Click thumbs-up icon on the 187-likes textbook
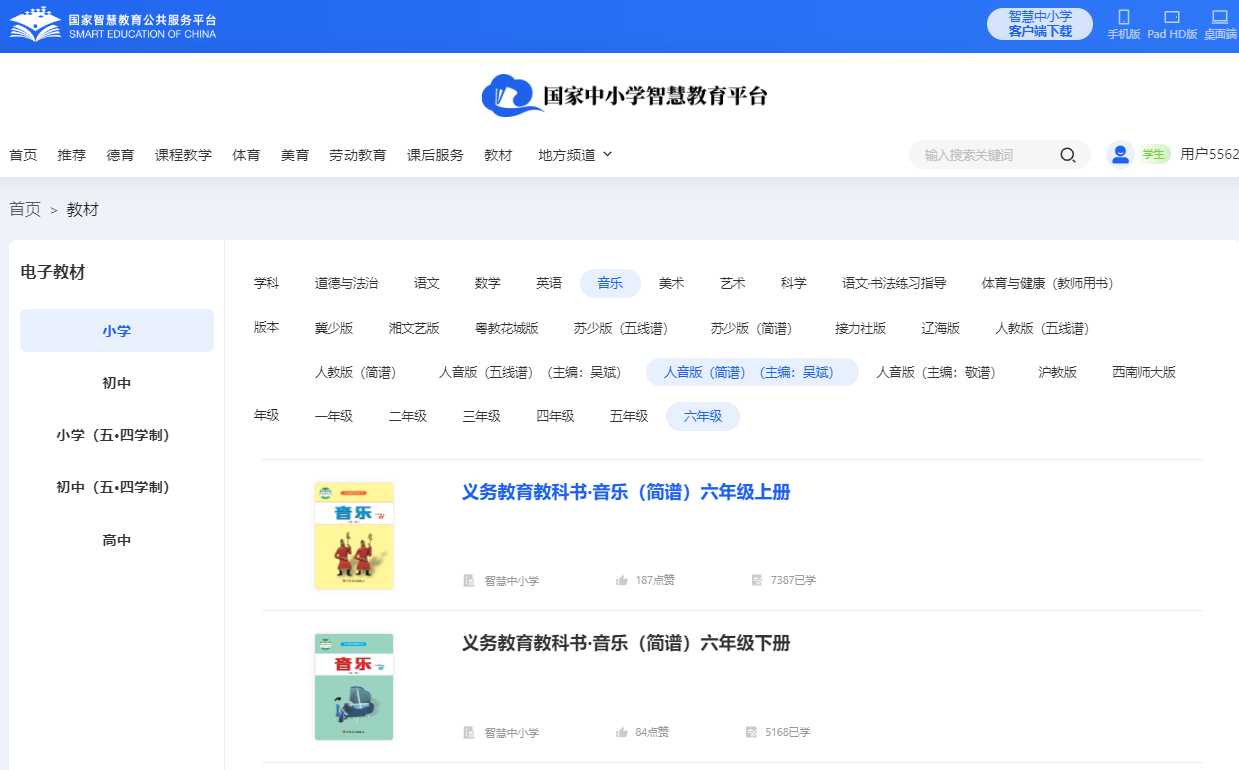 pos(622,580)
